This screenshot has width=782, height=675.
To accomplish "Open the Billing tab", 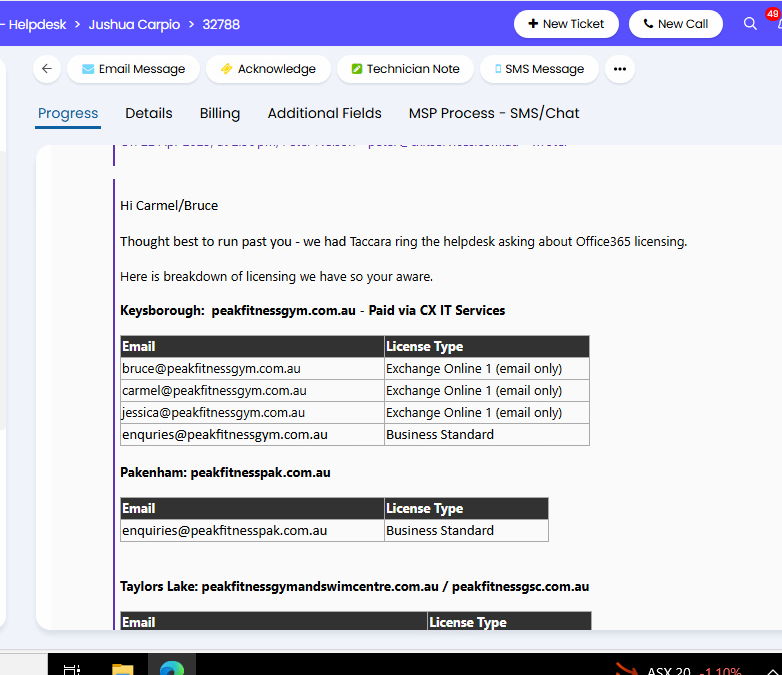I will click(x=220, y=113).
